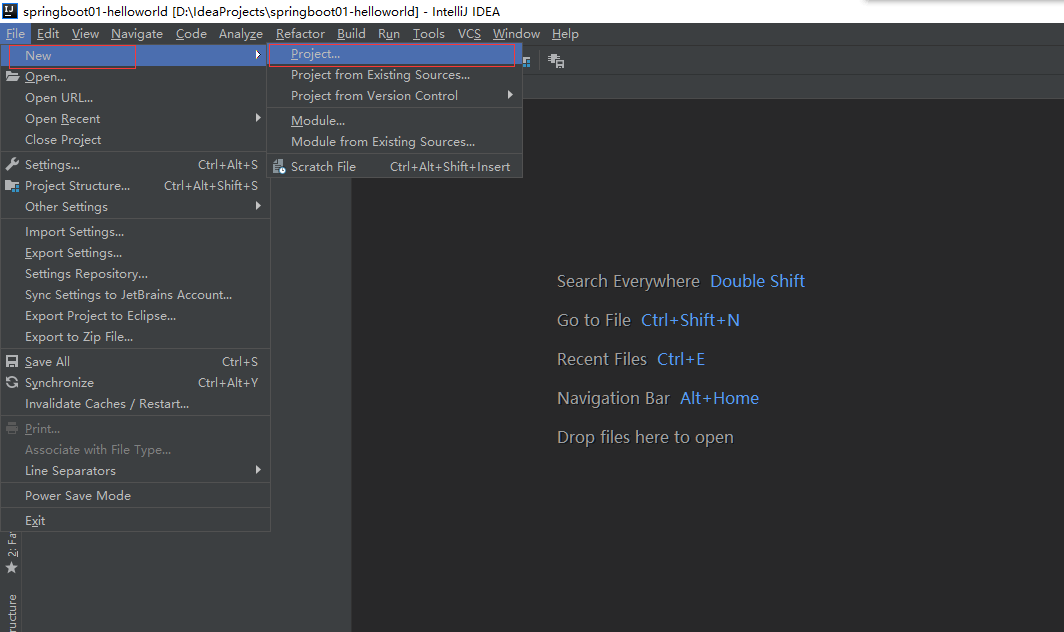This screenshot has width=1064, height=632.
Task: Open the VCS menu
Action: pos(470,34)
